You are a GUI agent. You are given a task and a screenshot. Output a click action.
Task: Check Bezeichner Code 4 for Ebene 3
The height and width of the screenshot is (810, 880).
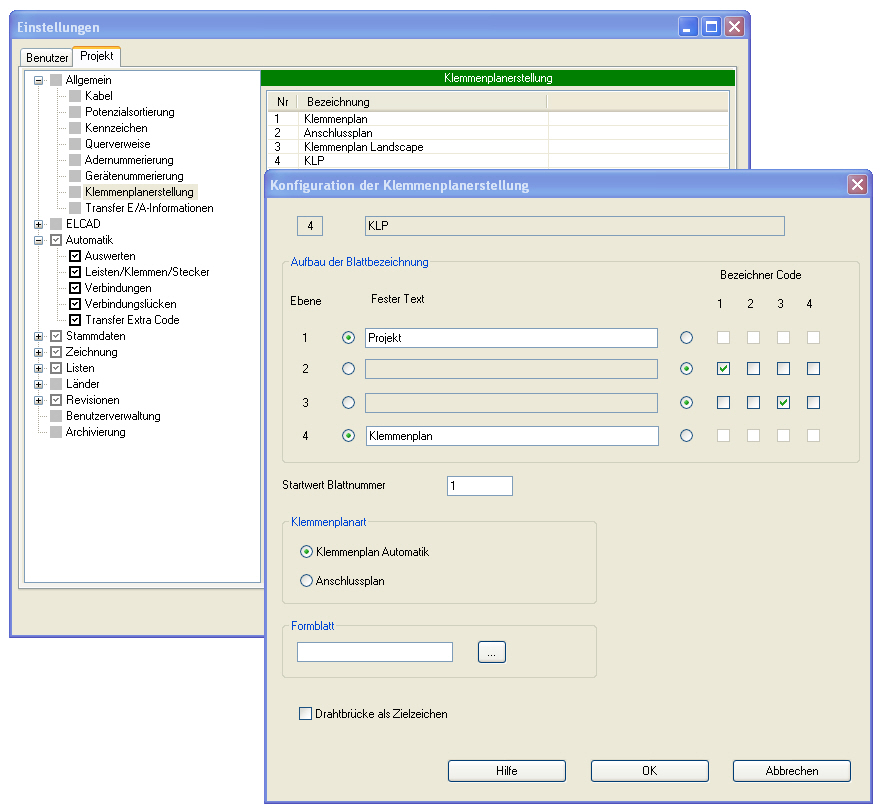[813, 402]
